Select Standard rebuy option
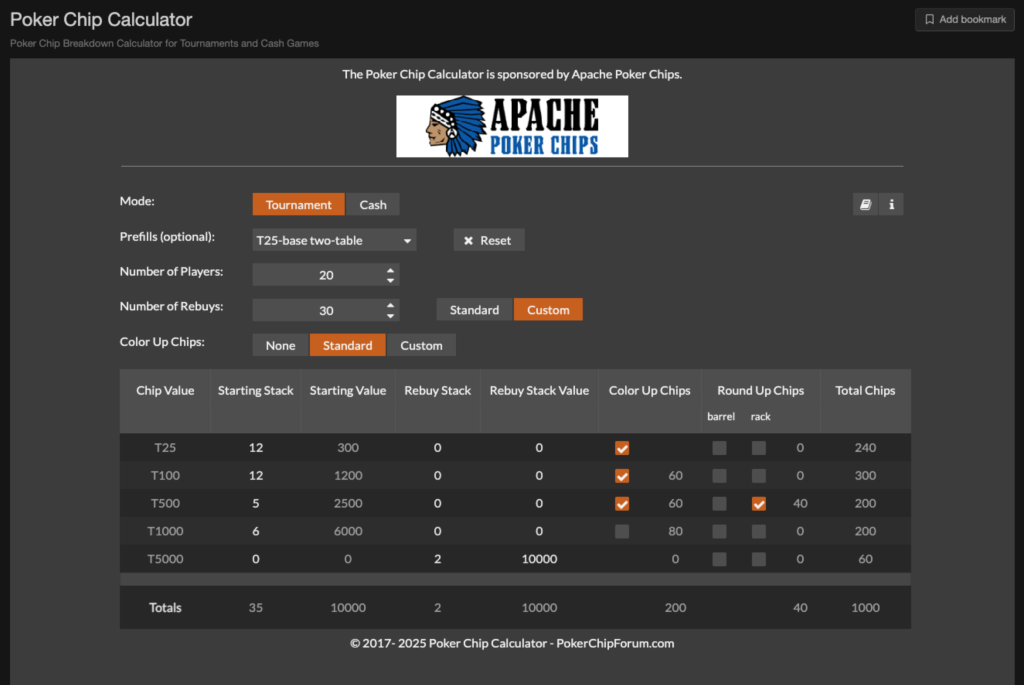The width and height of the screenshot is (1024, 685). point(474,310)
